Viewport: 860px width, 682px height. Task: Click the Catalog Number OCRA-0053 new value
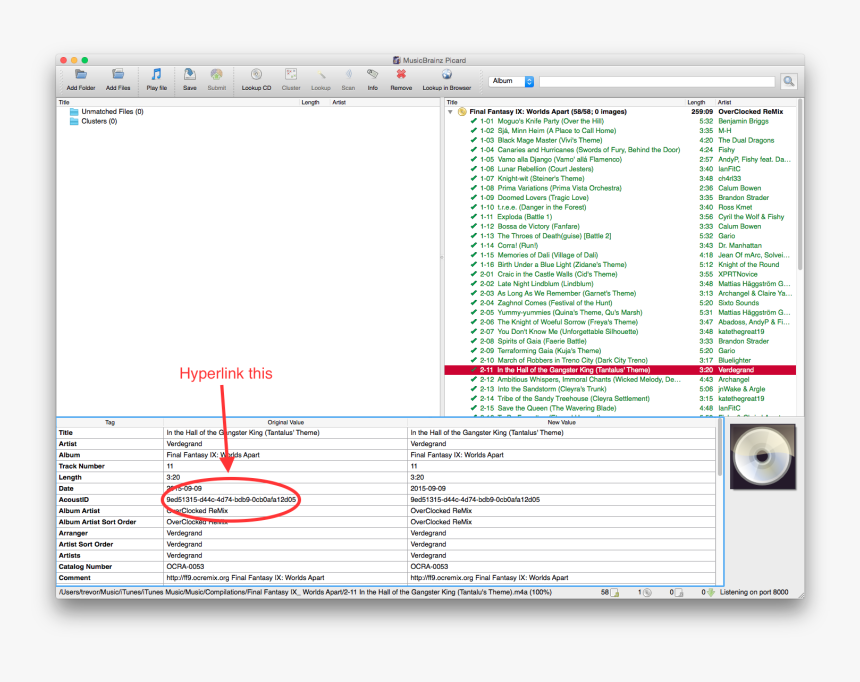[x=562, y=567]
